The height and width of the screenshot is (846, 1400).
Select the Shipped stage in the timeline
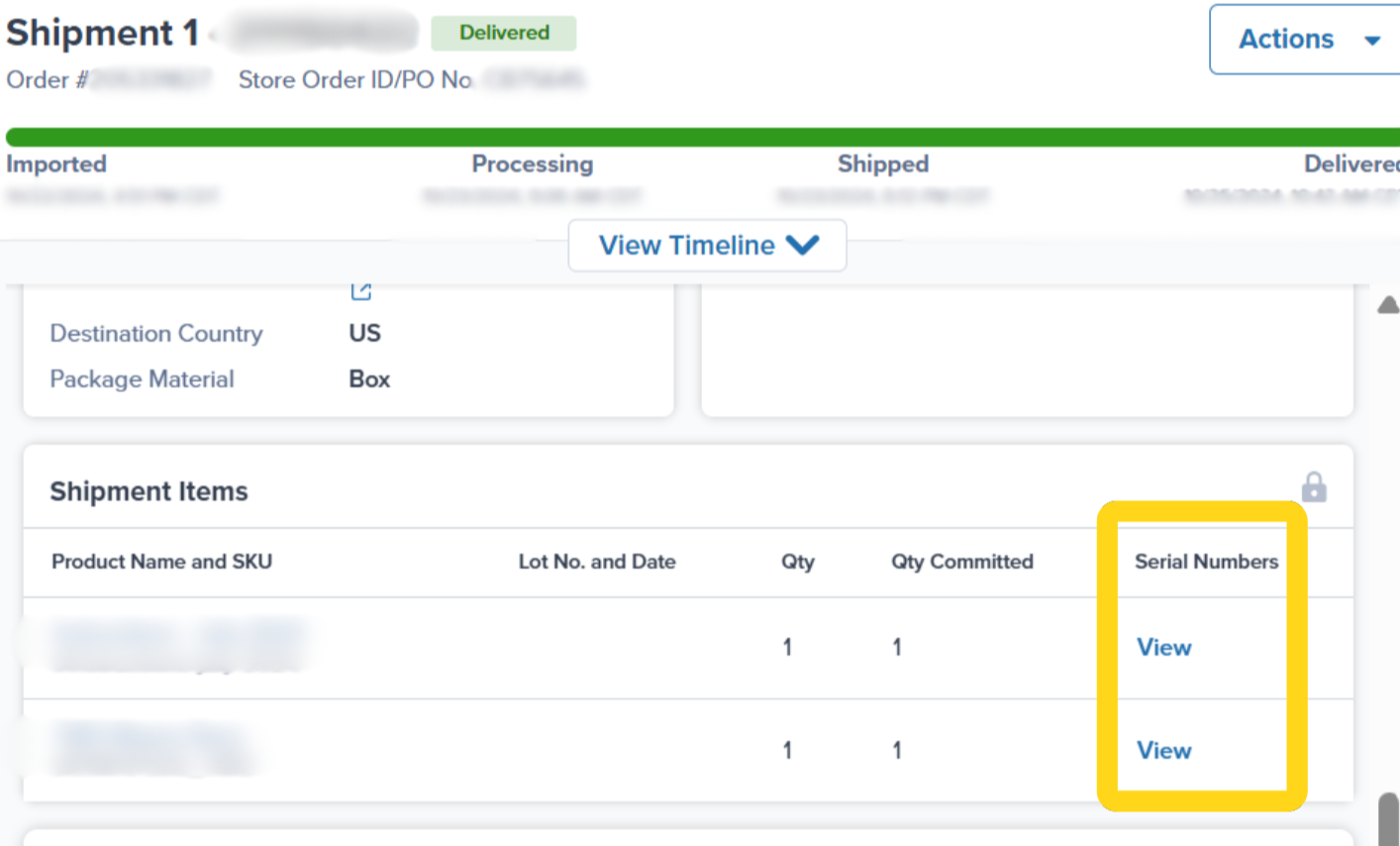coord(882,164)
